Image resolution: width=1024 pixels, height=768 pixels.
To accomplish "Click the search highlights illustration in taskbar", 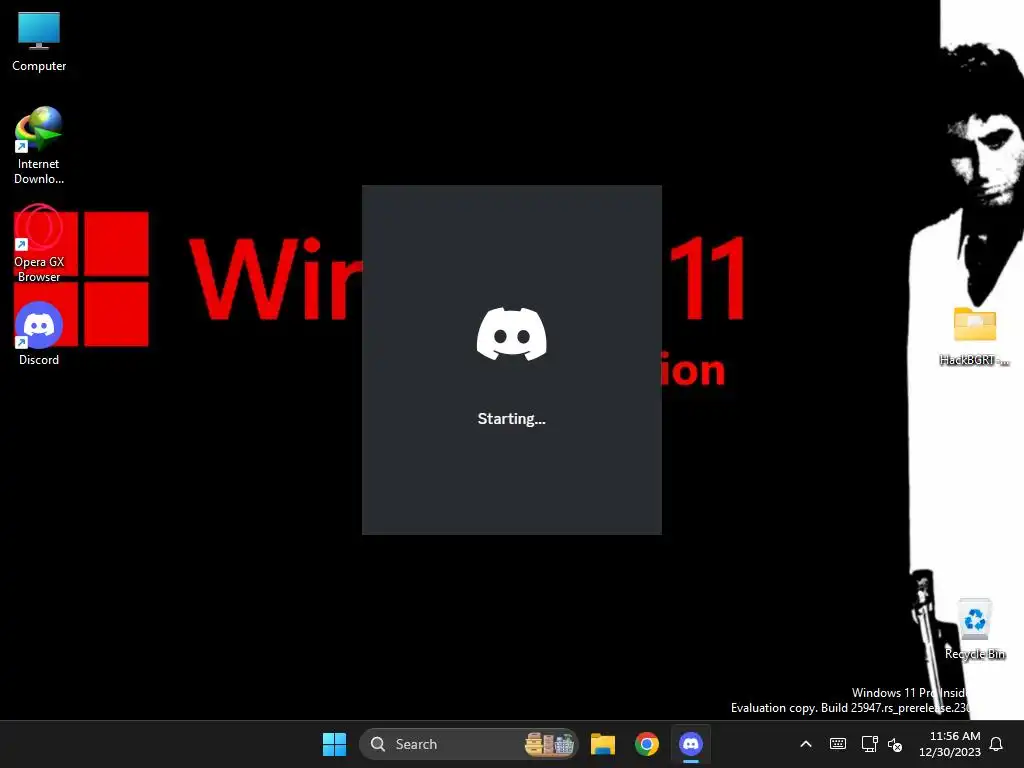I will 550,744.
